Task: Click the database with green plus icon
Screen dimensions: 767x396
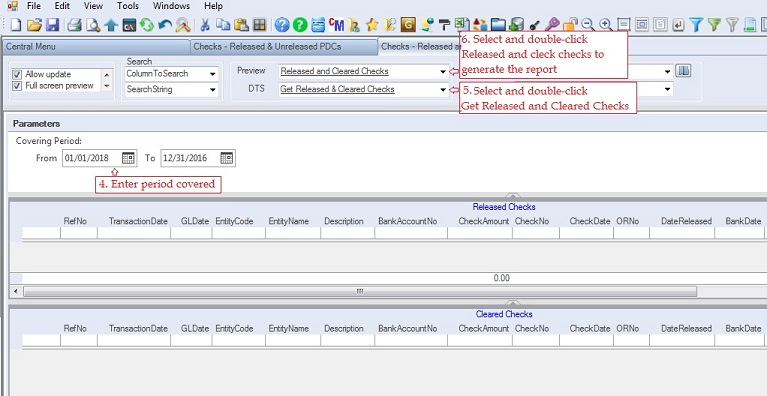Action: point(517,24)
